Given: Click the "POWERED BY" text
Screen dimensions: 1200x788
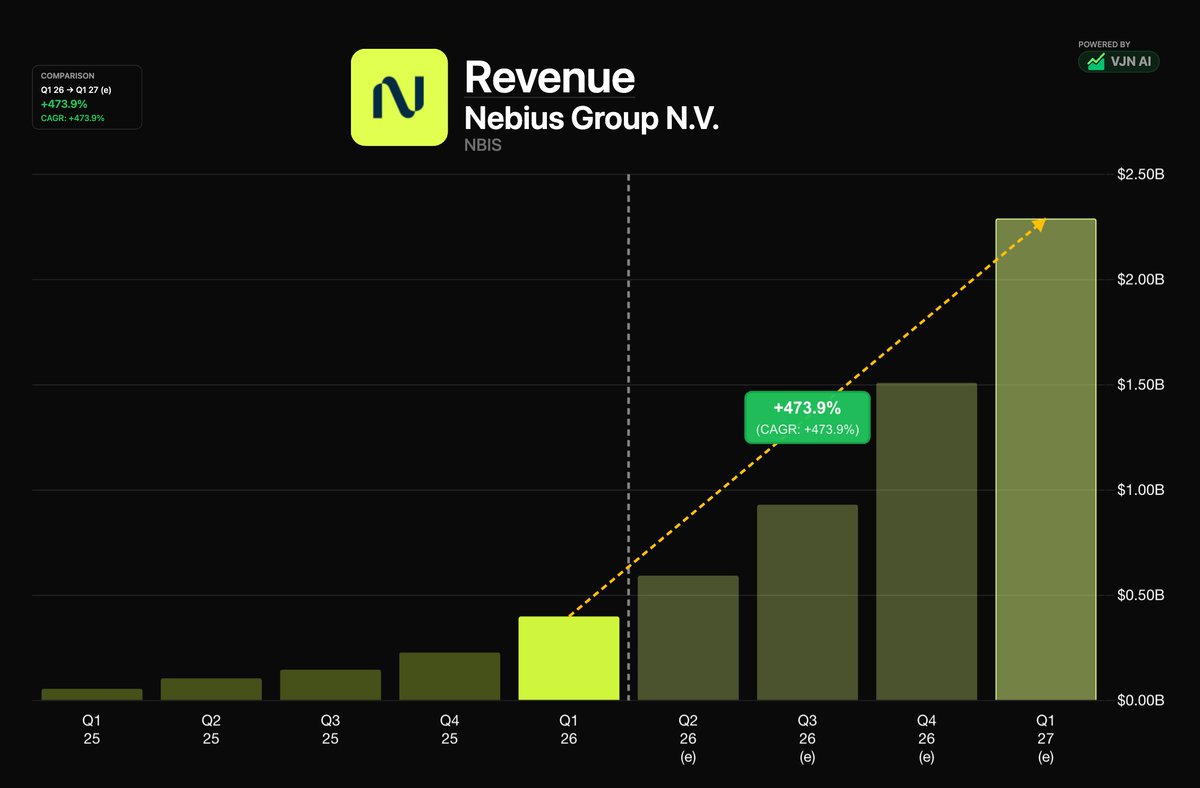Looking at the screenshot, I should [1104, 44].
